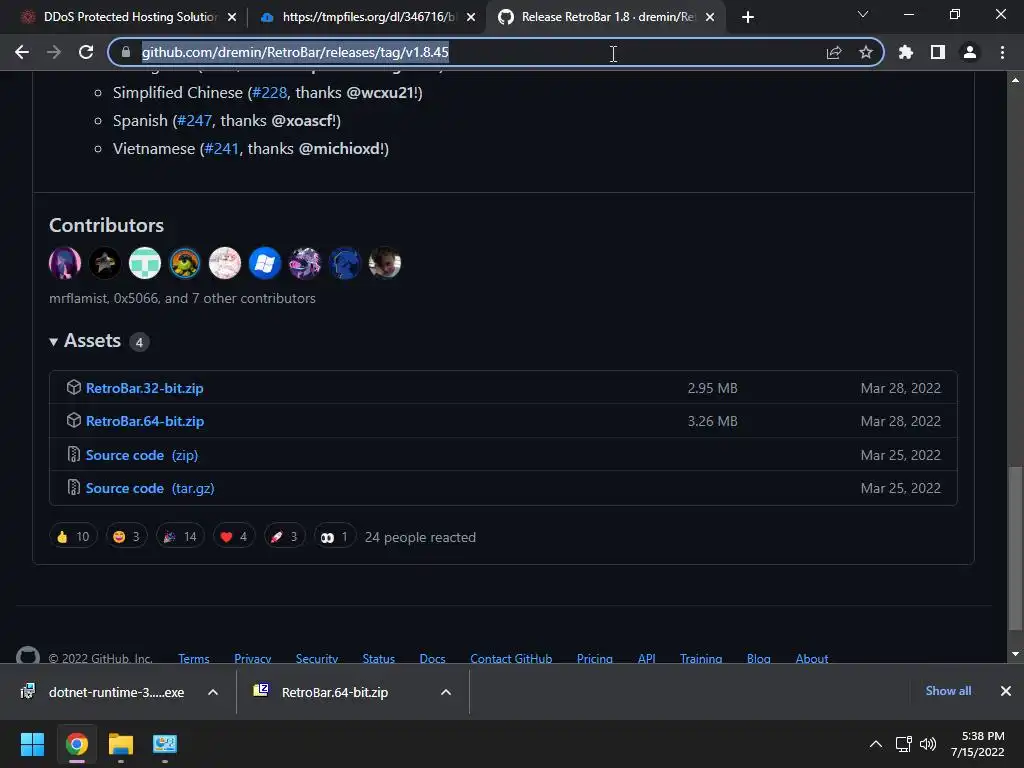Expand options for dotnet-runtime download
Image resolution: width=1024 pixels, height=768 pixels.
(213, 692)
